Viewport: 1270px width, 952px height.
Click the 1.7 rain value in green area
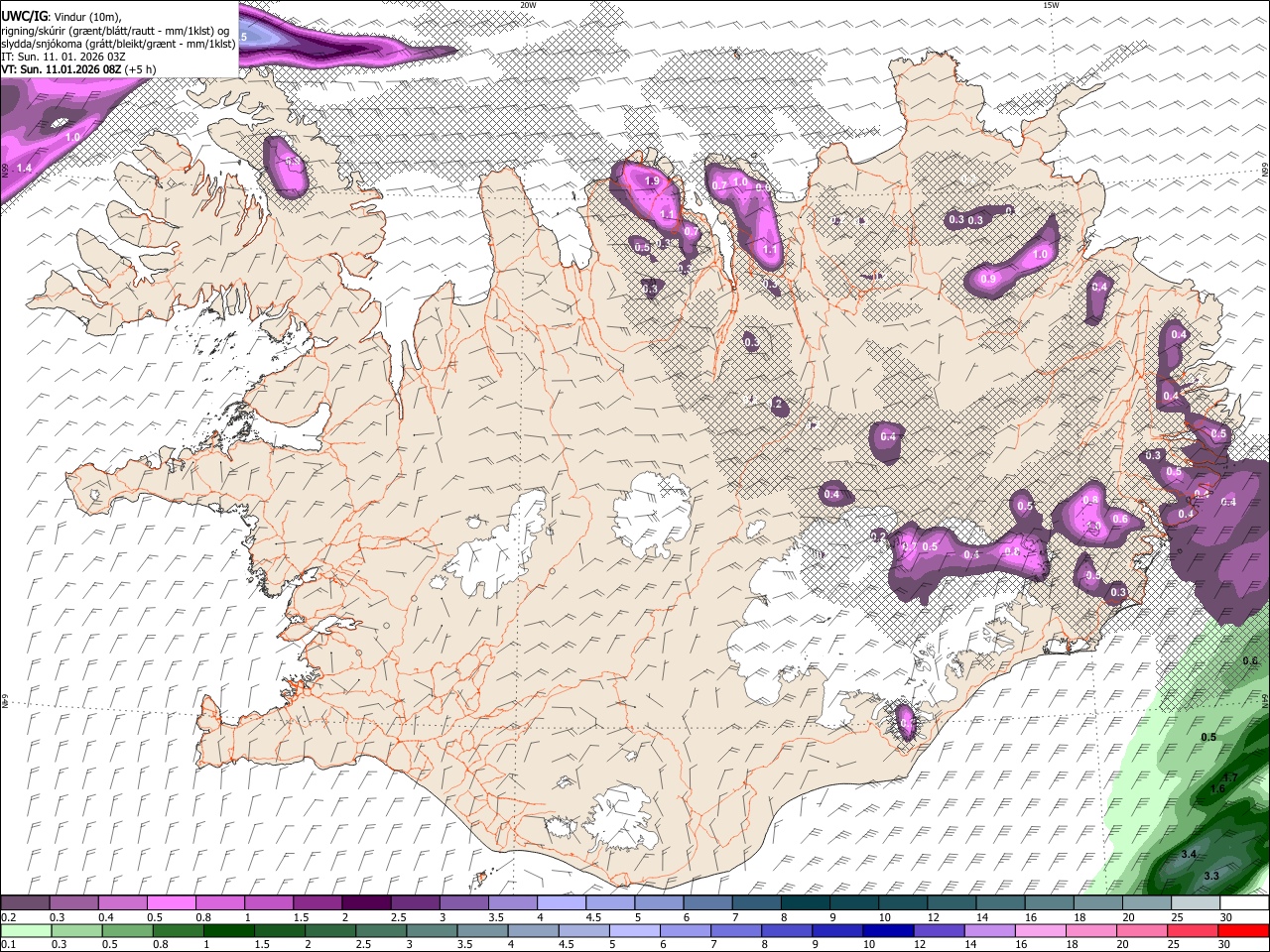click(x=1229, y=777)
